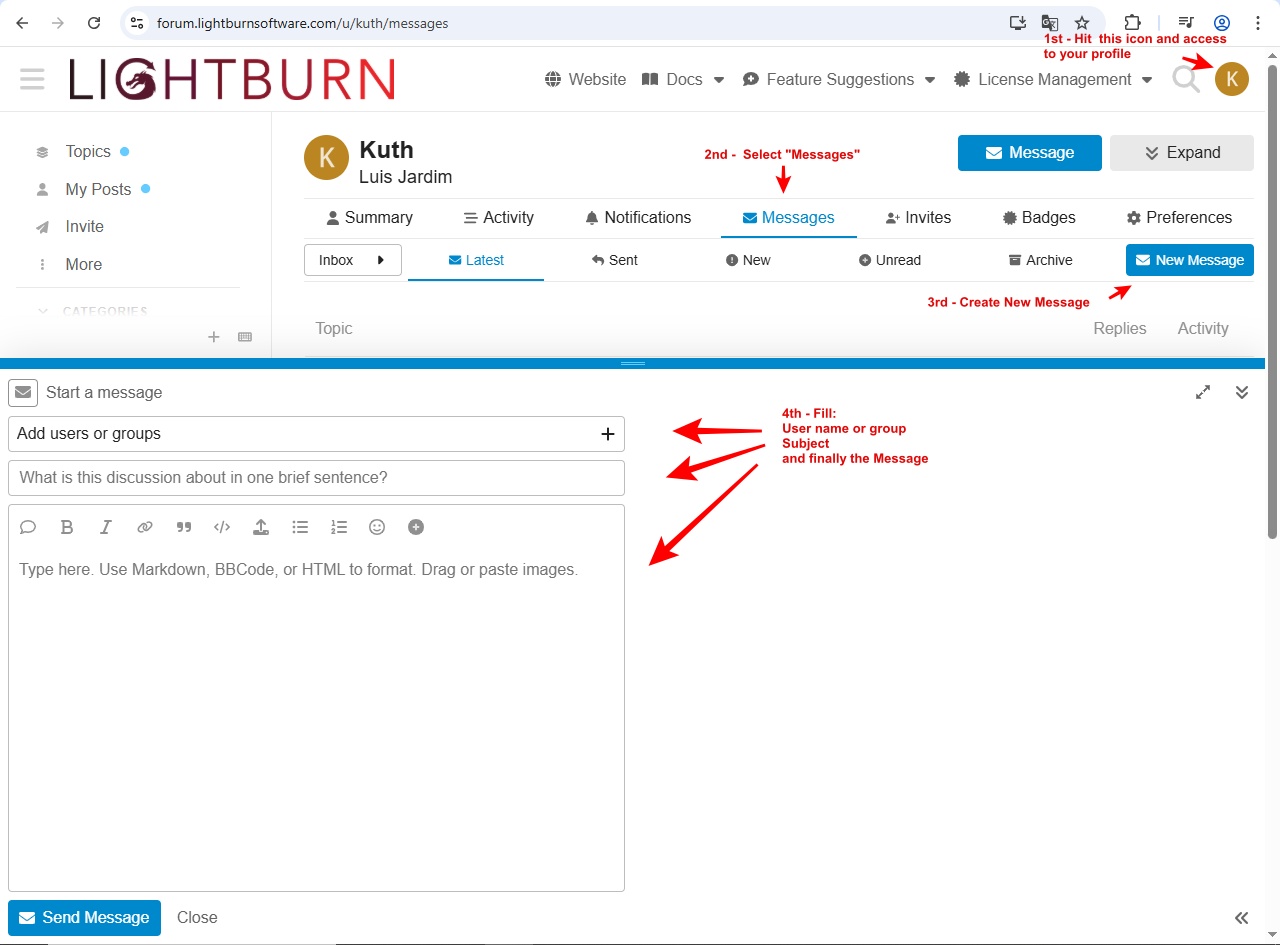Open the forum search magnifier
This screenshot has width=1280, height=945.
tap(1186, 79)
